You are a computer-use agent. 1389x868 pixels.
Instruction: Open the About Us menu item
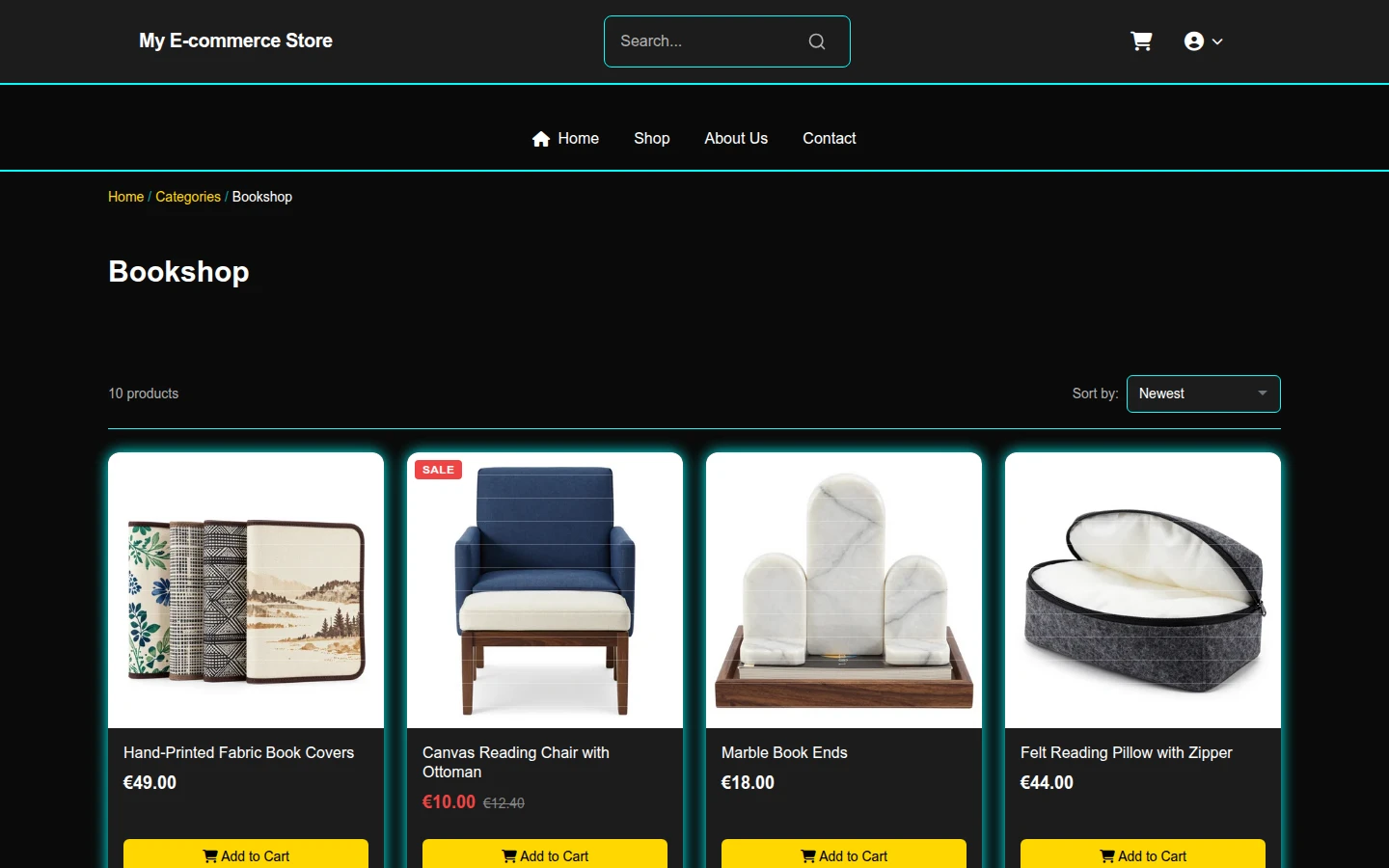pos(736,138)
